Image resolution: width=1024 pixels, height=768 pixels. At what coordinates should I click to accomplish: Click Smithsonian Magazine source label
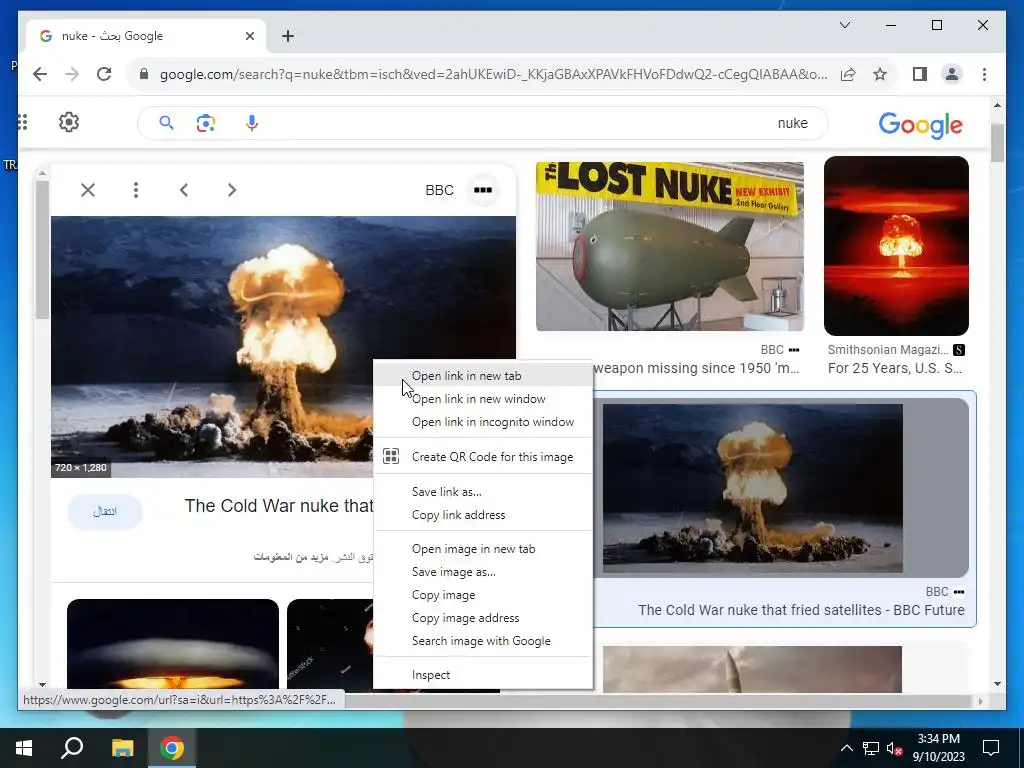(888, 350)
